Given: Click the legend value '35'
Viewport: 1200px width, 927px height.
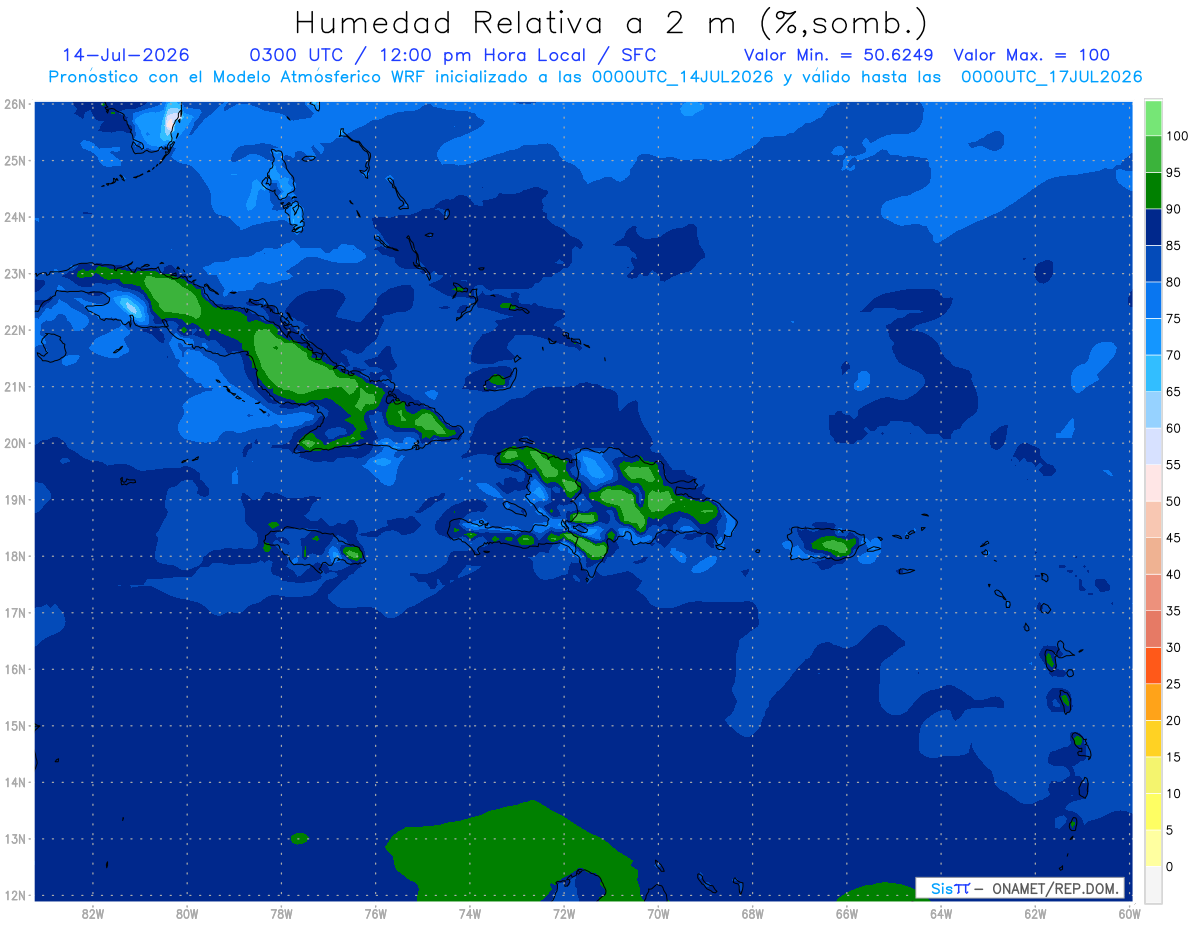Looking at the screenshot, I should click(x=1173, y=611).
